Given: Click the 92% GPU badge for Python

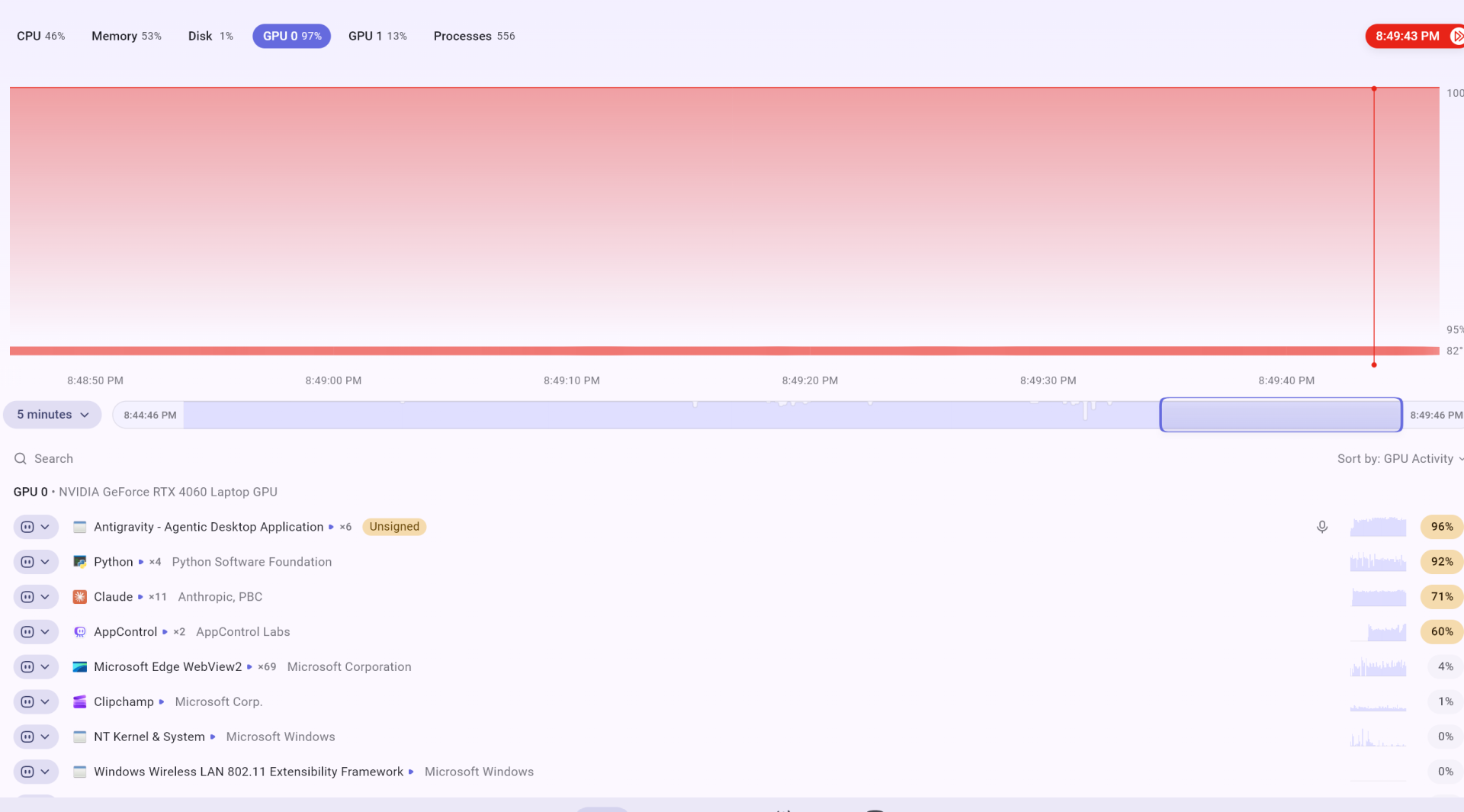Looking at the screenshot, I should [x=1441, y=562].
